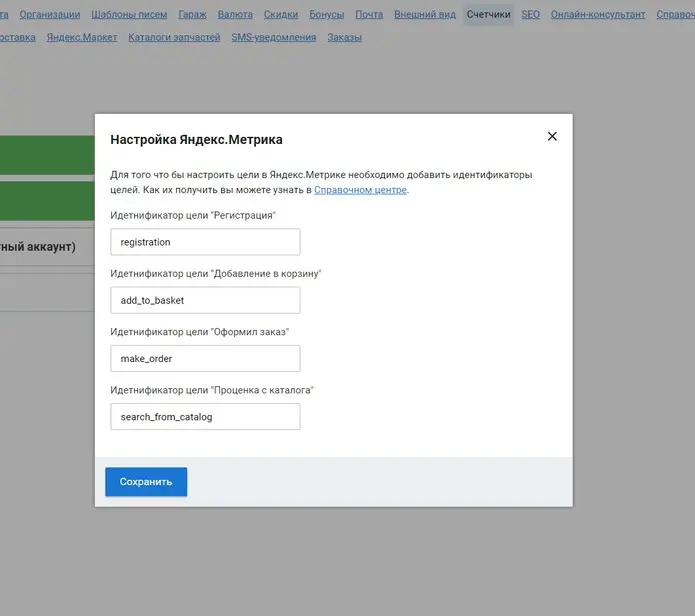Click the label Идетнификатор цели "Добавление в корзину"

click(x=215, y=273)
